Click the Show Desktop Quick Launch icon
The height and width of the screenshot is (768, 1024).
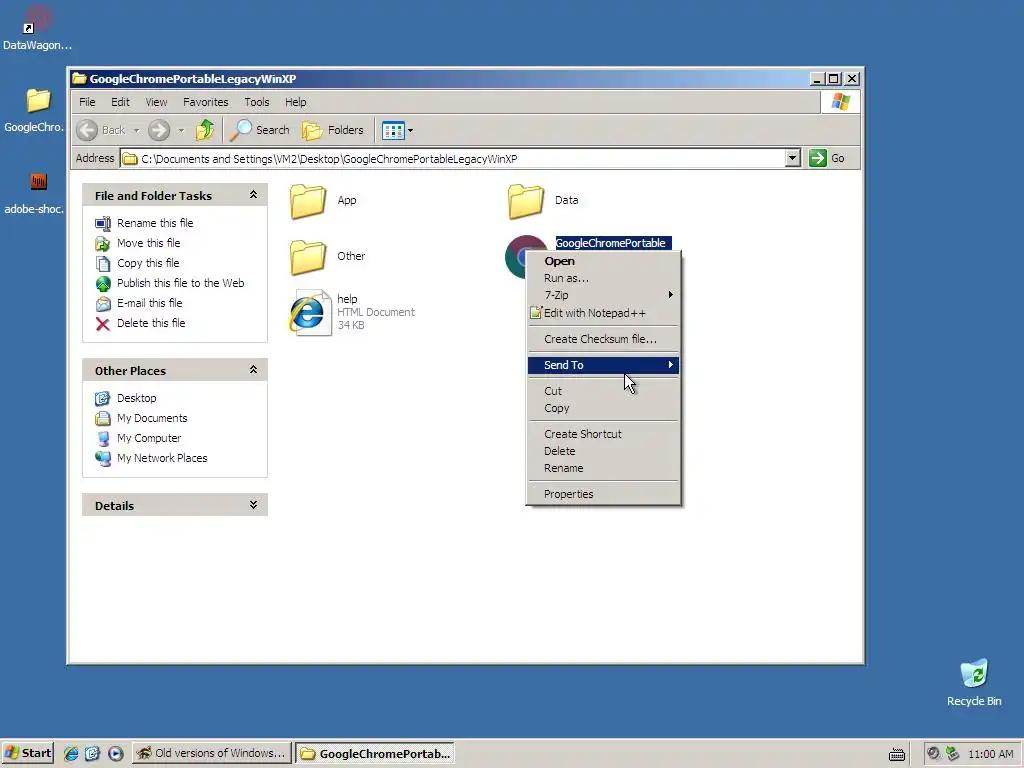(x=93, y=753)
